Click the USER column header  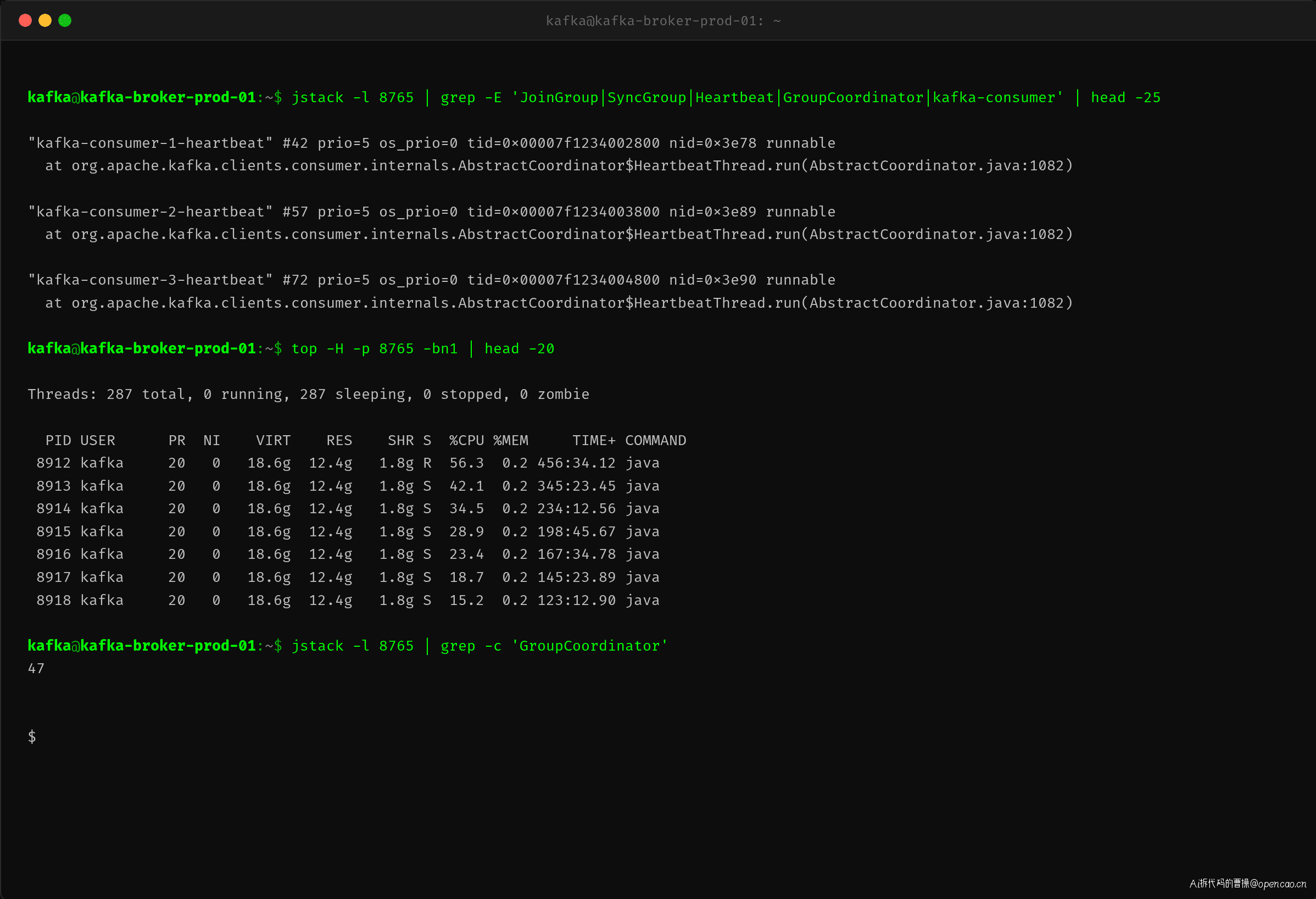point(98,440)
